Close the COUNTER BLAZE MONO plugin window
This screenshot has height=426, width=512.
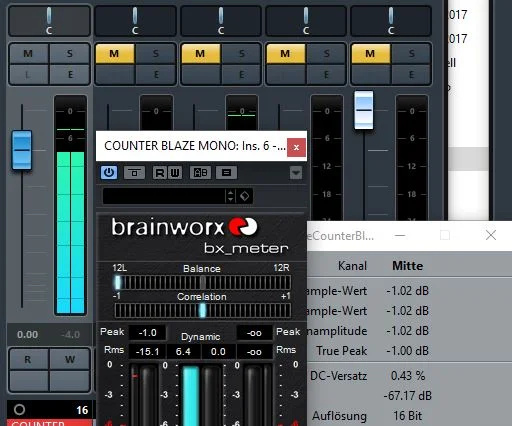click(x=296, y=147)
